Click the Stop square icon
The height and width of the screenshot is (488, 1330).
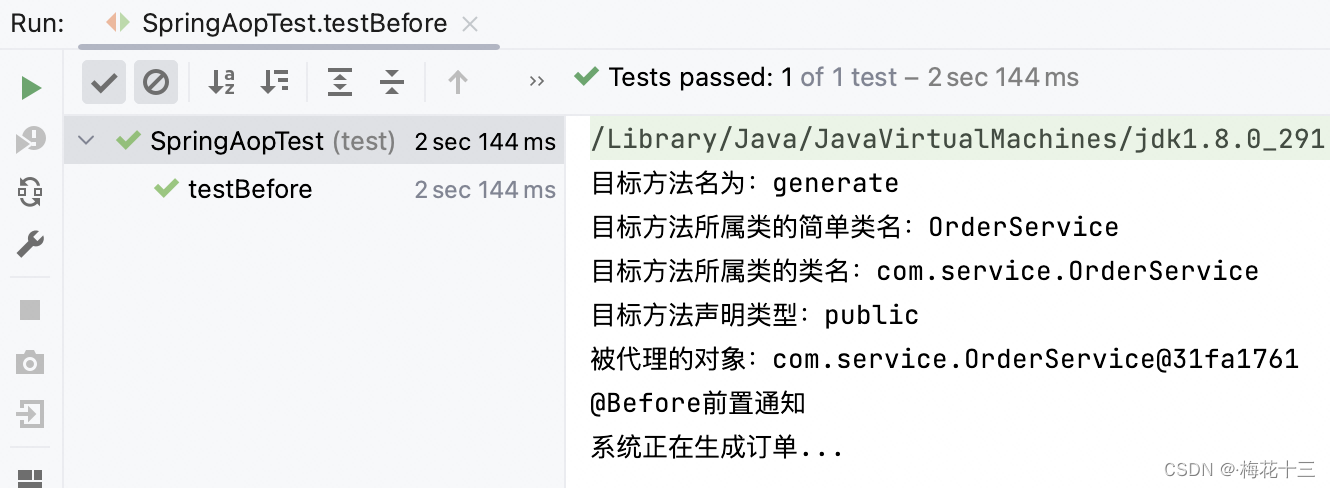31,310
